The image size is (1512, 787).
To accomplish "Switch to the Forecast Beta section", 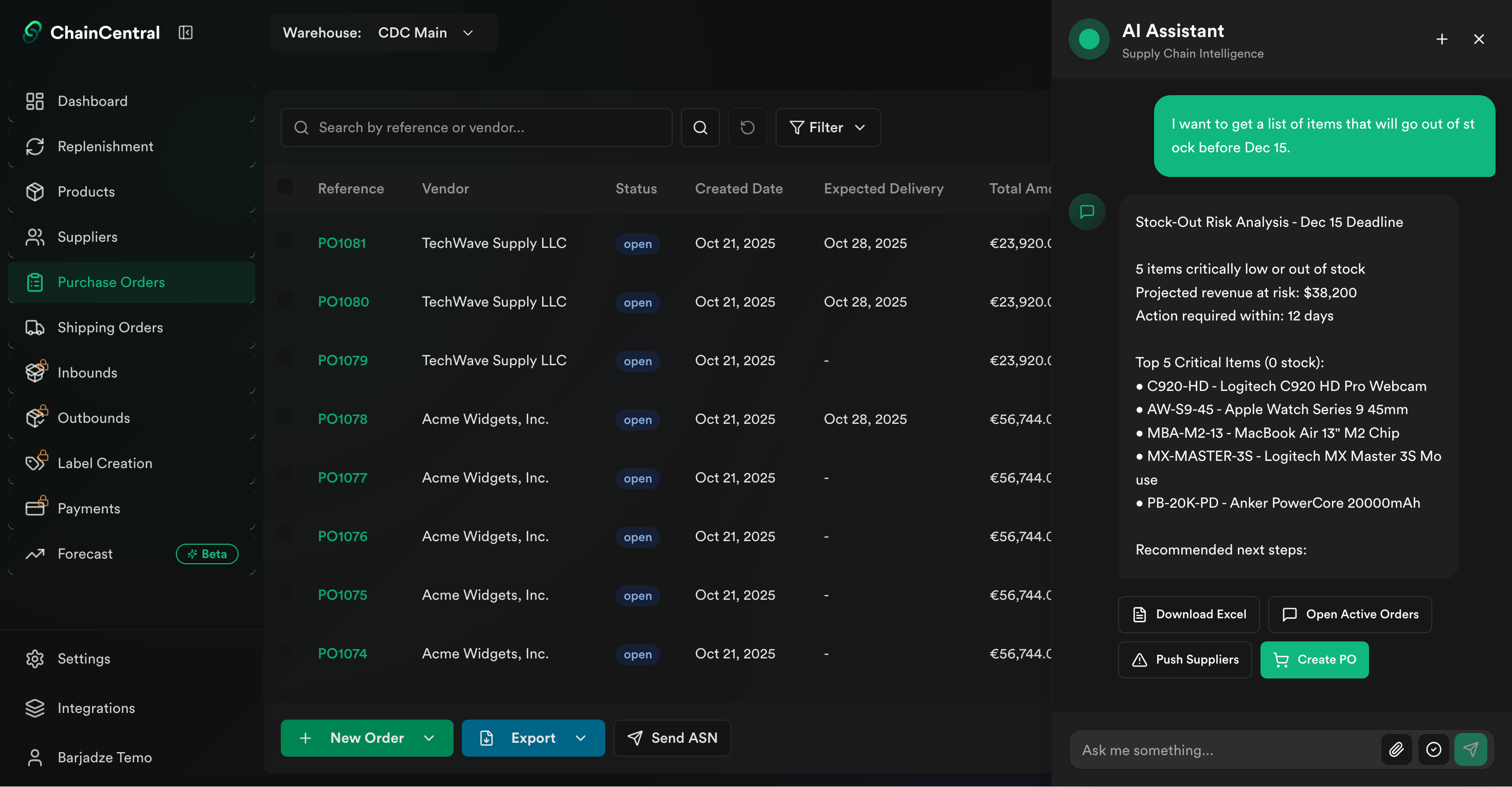I will (x=85, y=553).
